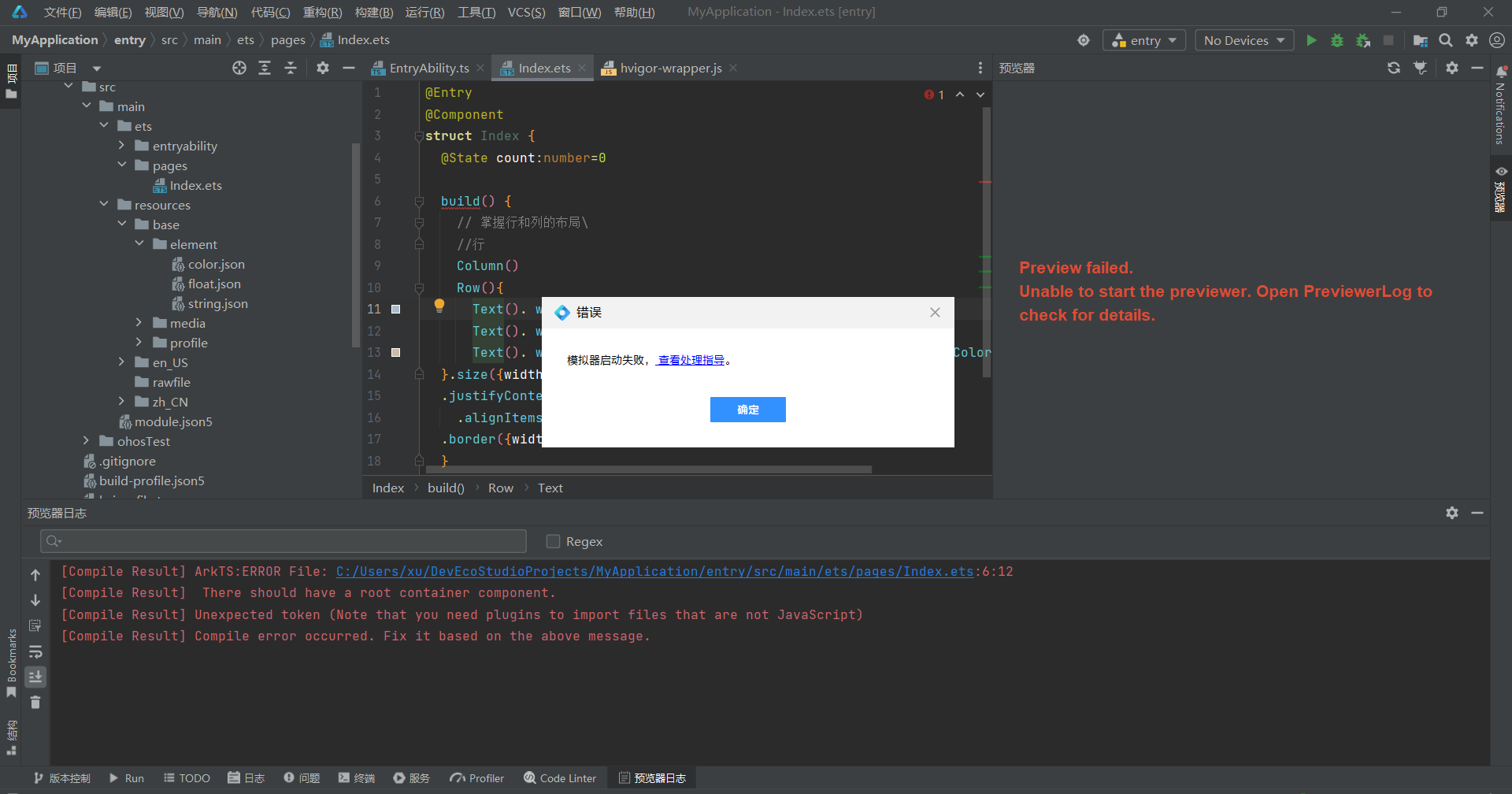Open Notifications side panel
The height and width of the screenshot is (794, 1512).
coord(1500,105)
